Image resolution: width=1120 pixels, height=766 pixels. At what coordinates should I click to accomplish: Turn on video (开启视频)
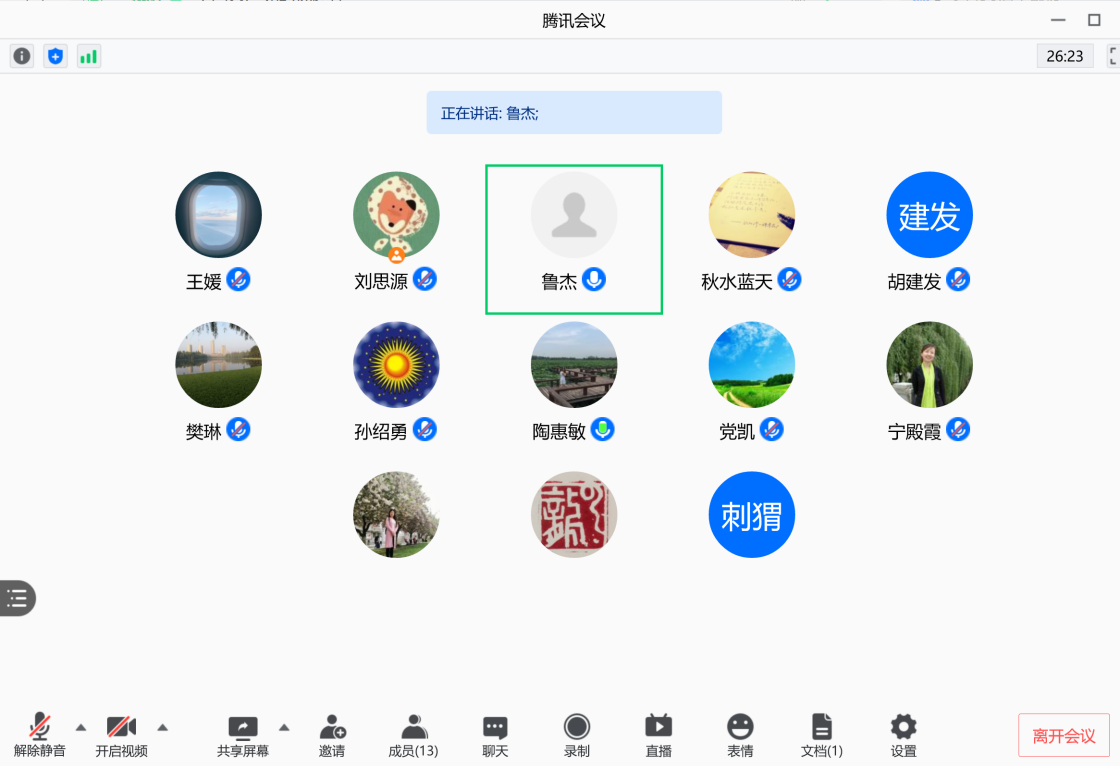coord(121,734)
